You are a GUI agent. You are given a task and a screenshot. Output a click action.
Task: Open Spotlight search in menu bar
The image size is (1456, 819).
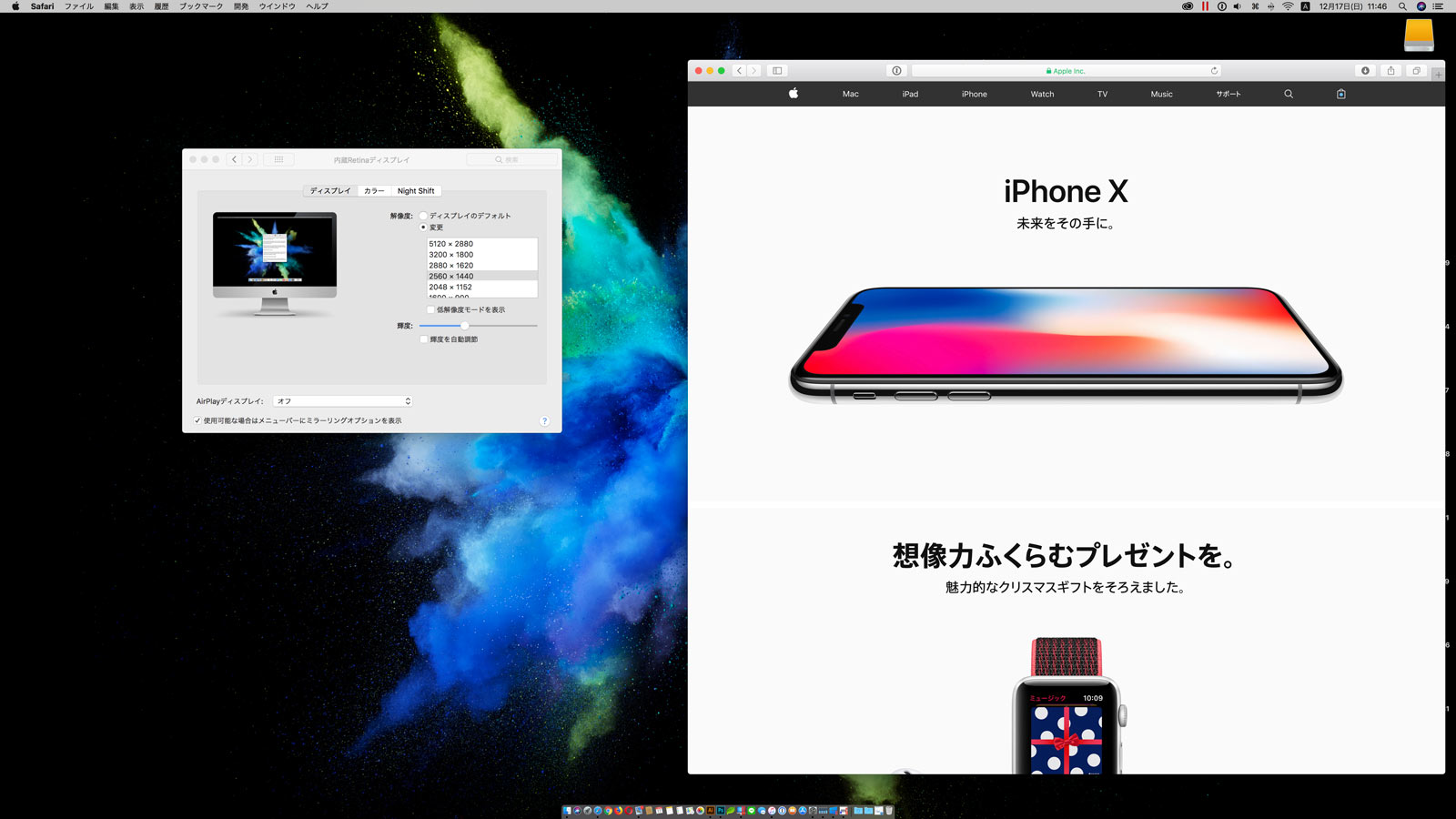[1402, 6]
